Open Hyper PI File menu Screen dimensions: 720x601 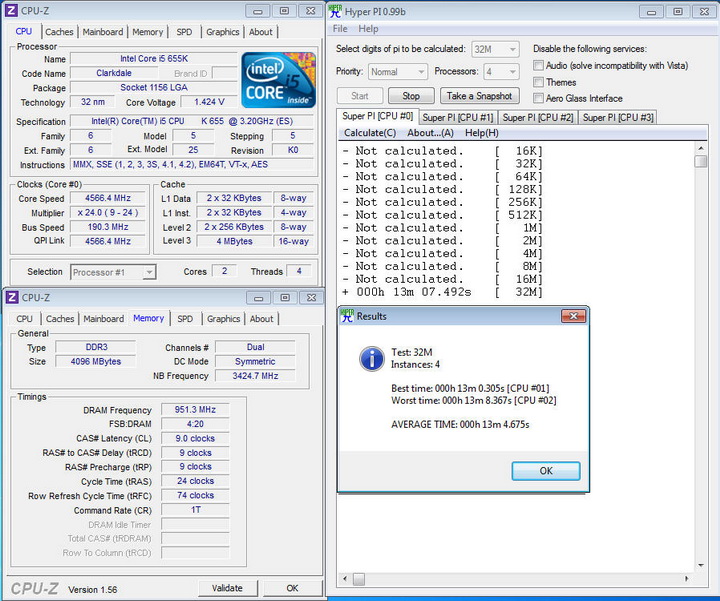pos(340,28)
